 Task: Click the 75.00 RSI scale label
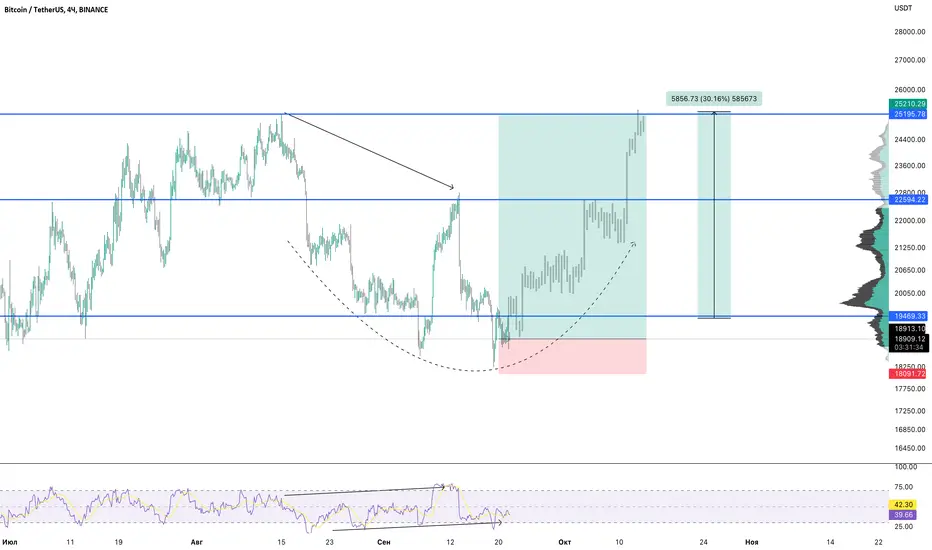(903, 487)
